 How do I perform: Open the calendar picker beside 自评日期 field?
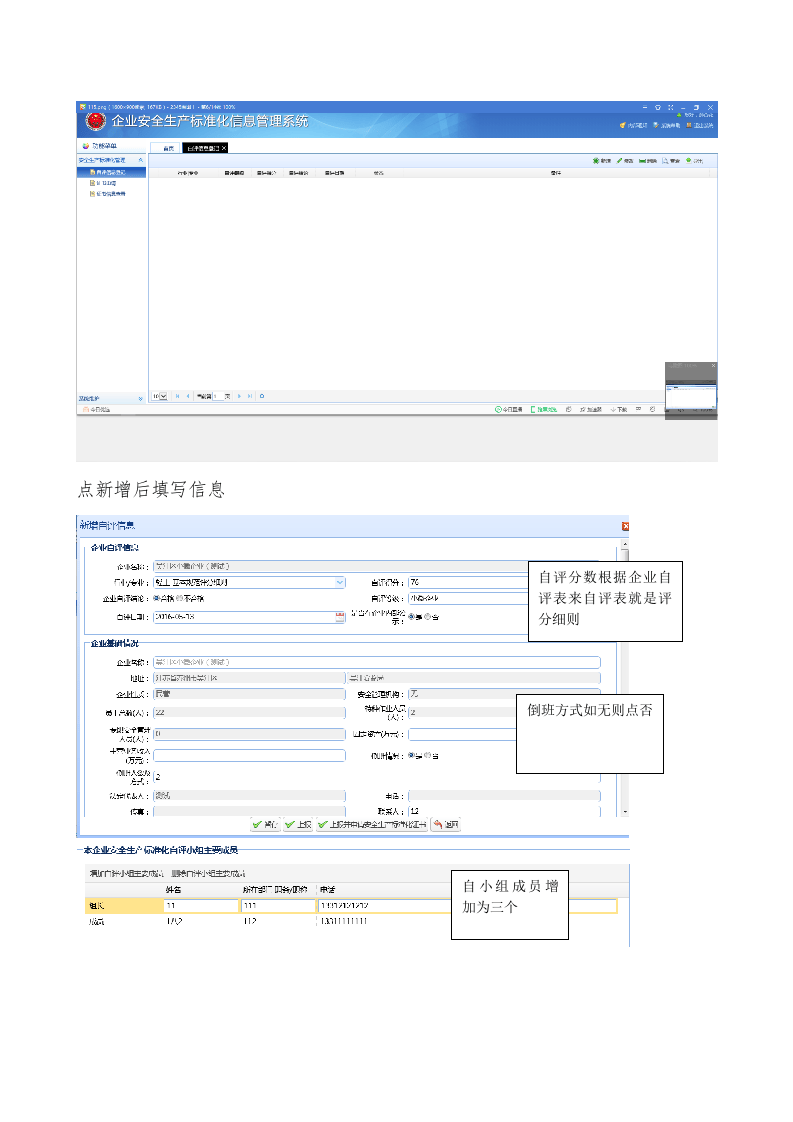pyautogui.click(x=340, y=617)
